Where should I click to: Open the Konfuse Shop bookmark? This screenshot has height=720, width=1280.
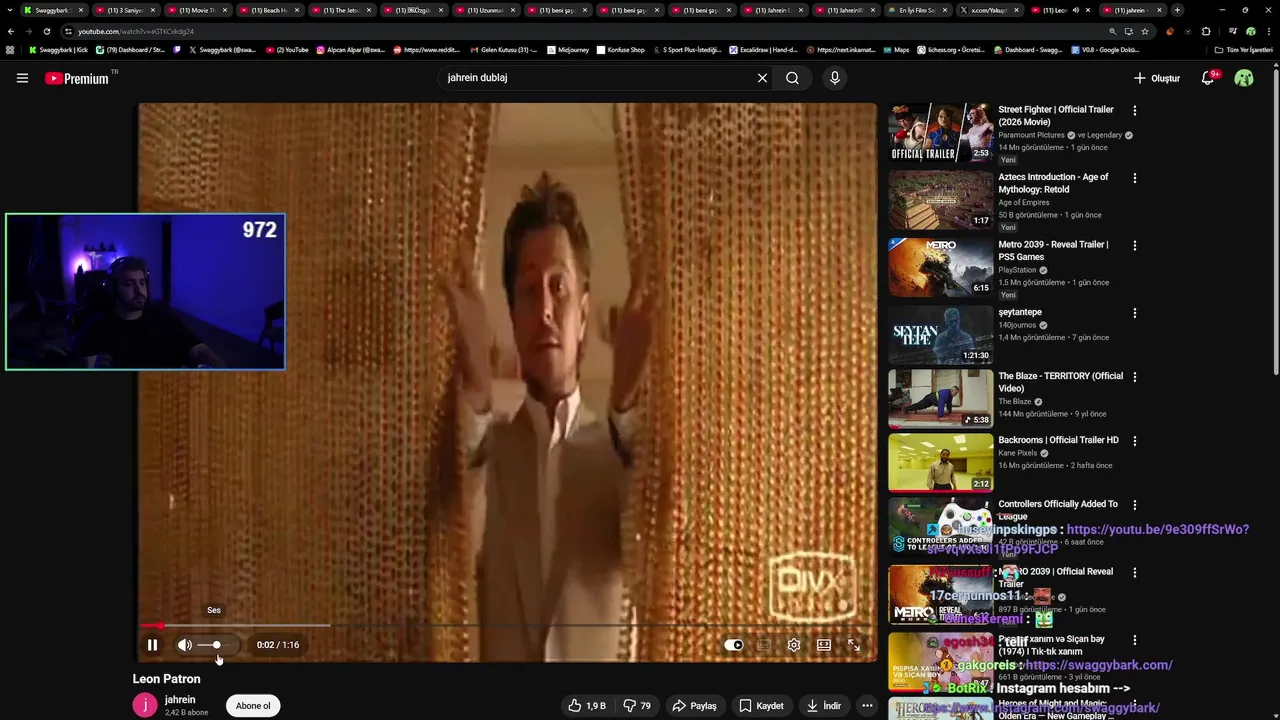(x=620, y=49)
